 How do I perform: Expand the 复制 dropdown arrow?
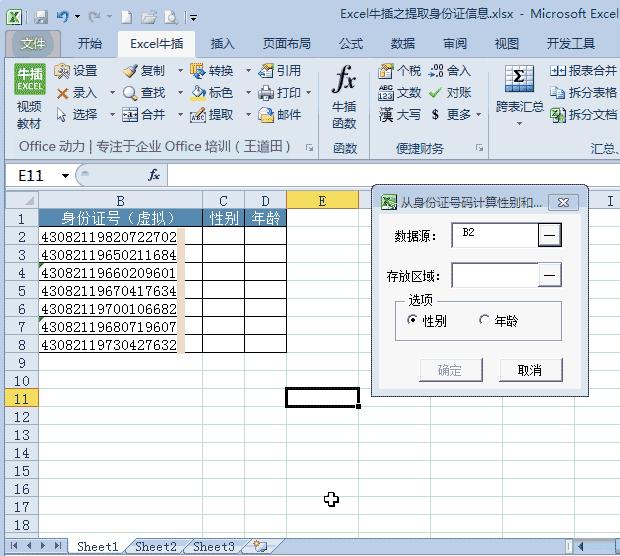click(180, 71)
